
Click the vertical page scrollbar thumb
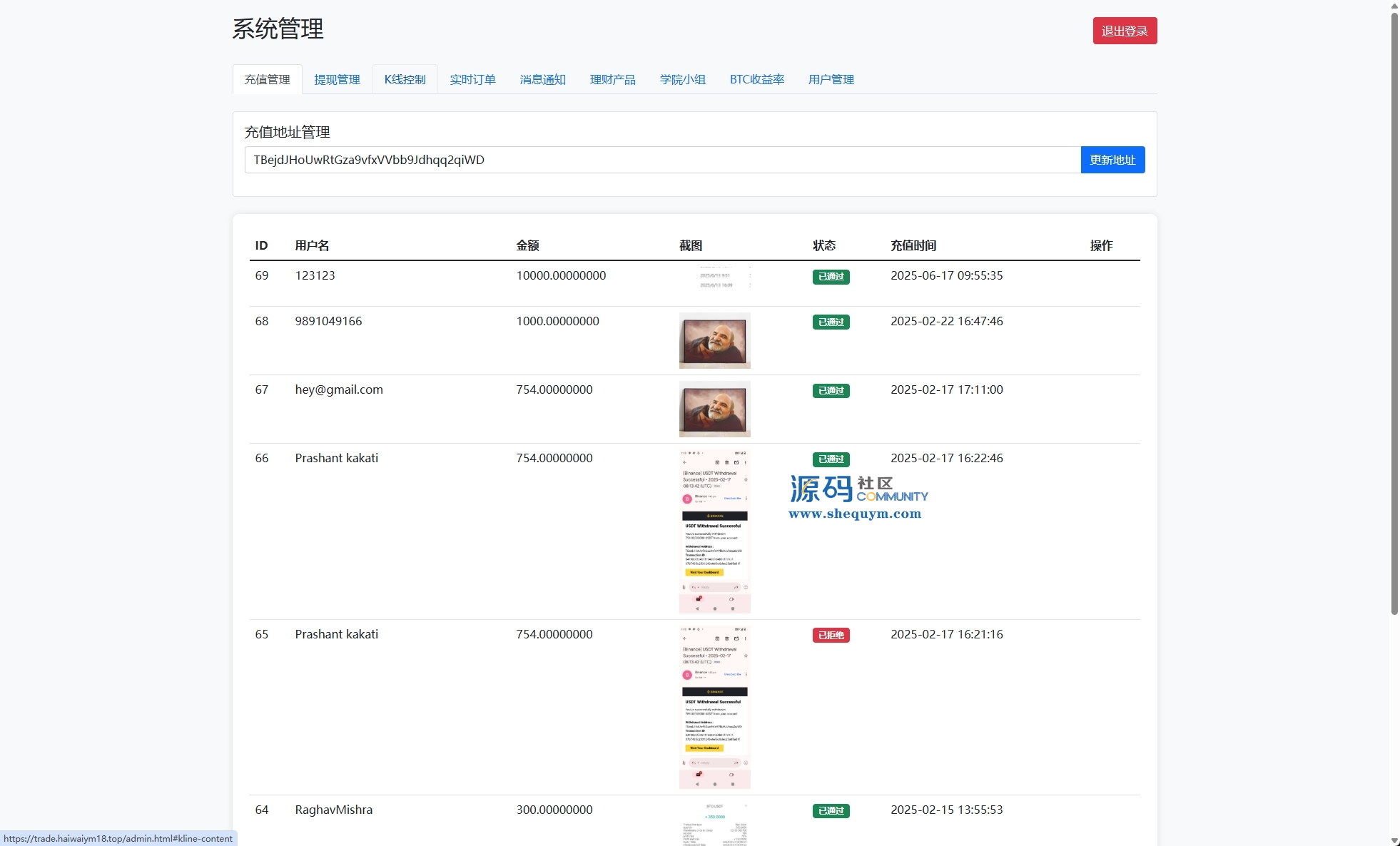(x=1394, y=314)
